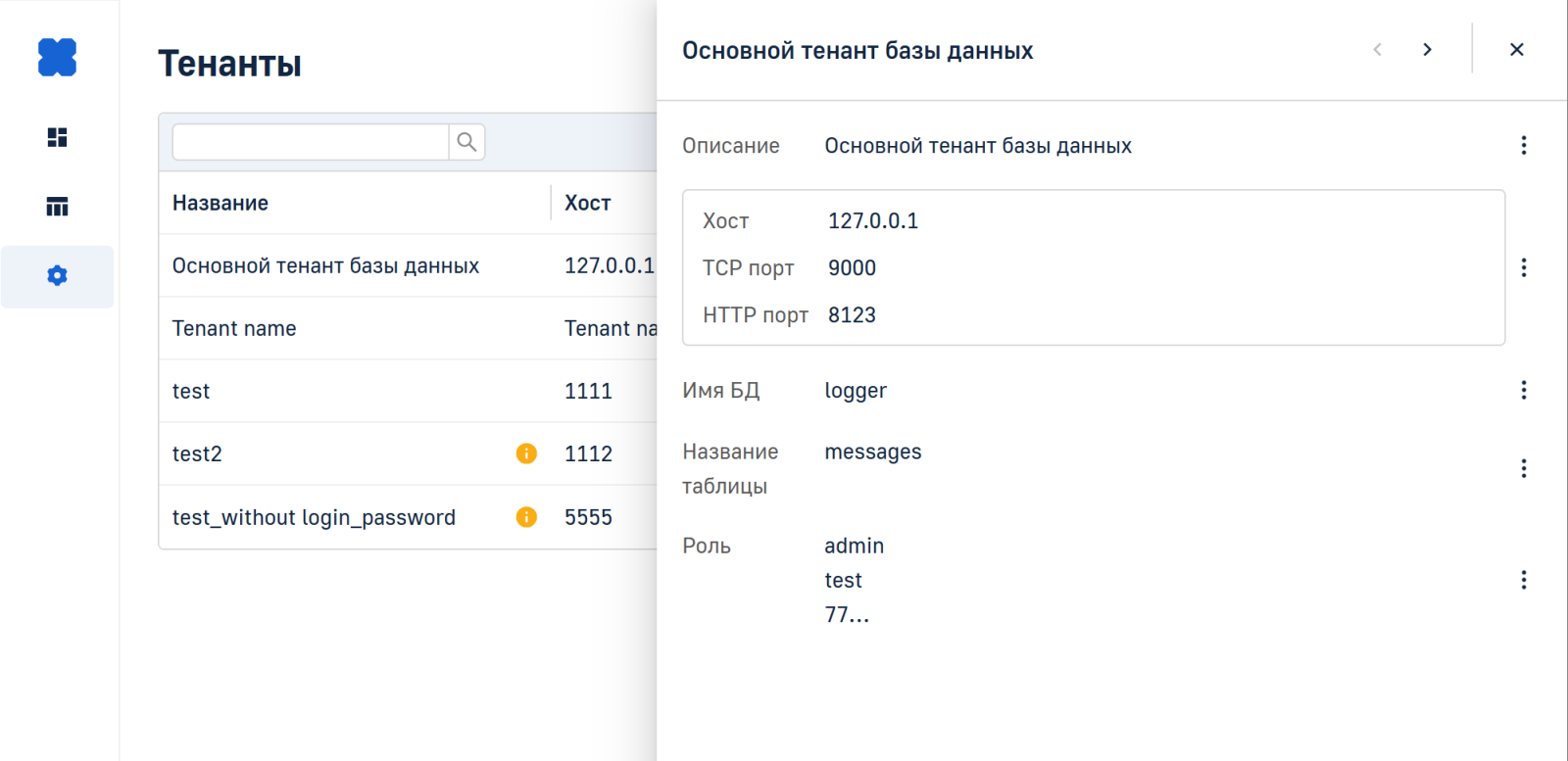Image resolution: width=1568 pixels, height=761 pixels.
Task: Click the tenant search input field
Action: click(311, 142)
